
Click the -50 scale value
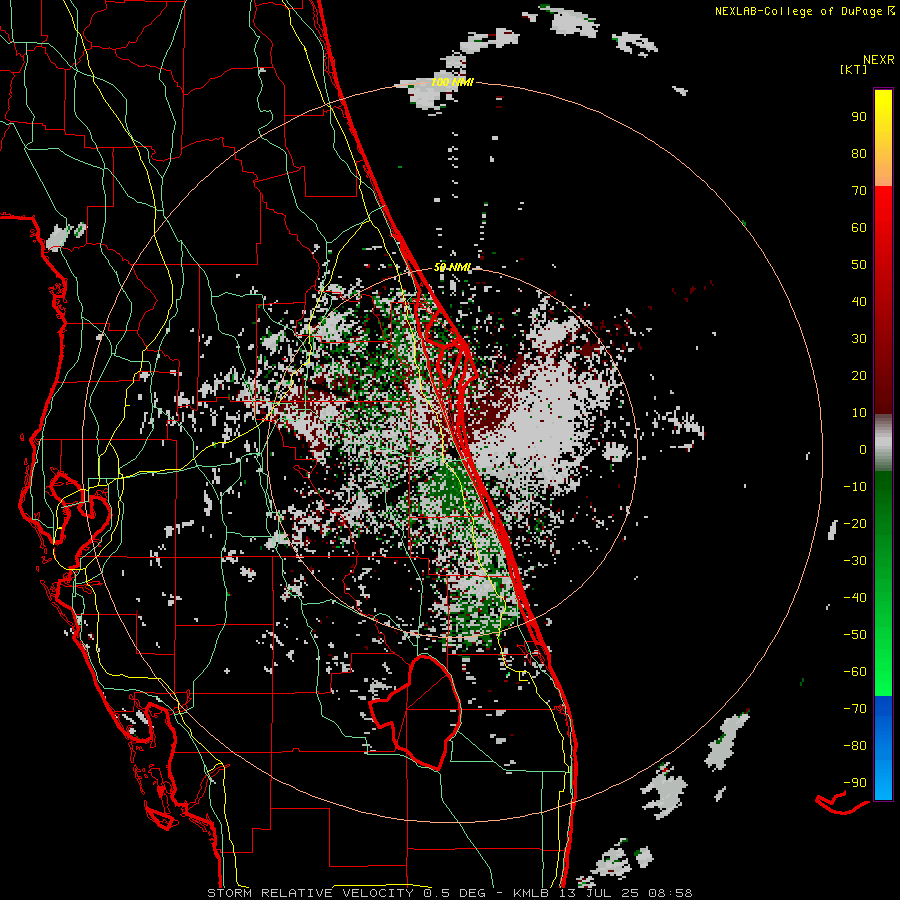[x=855, y=635]
